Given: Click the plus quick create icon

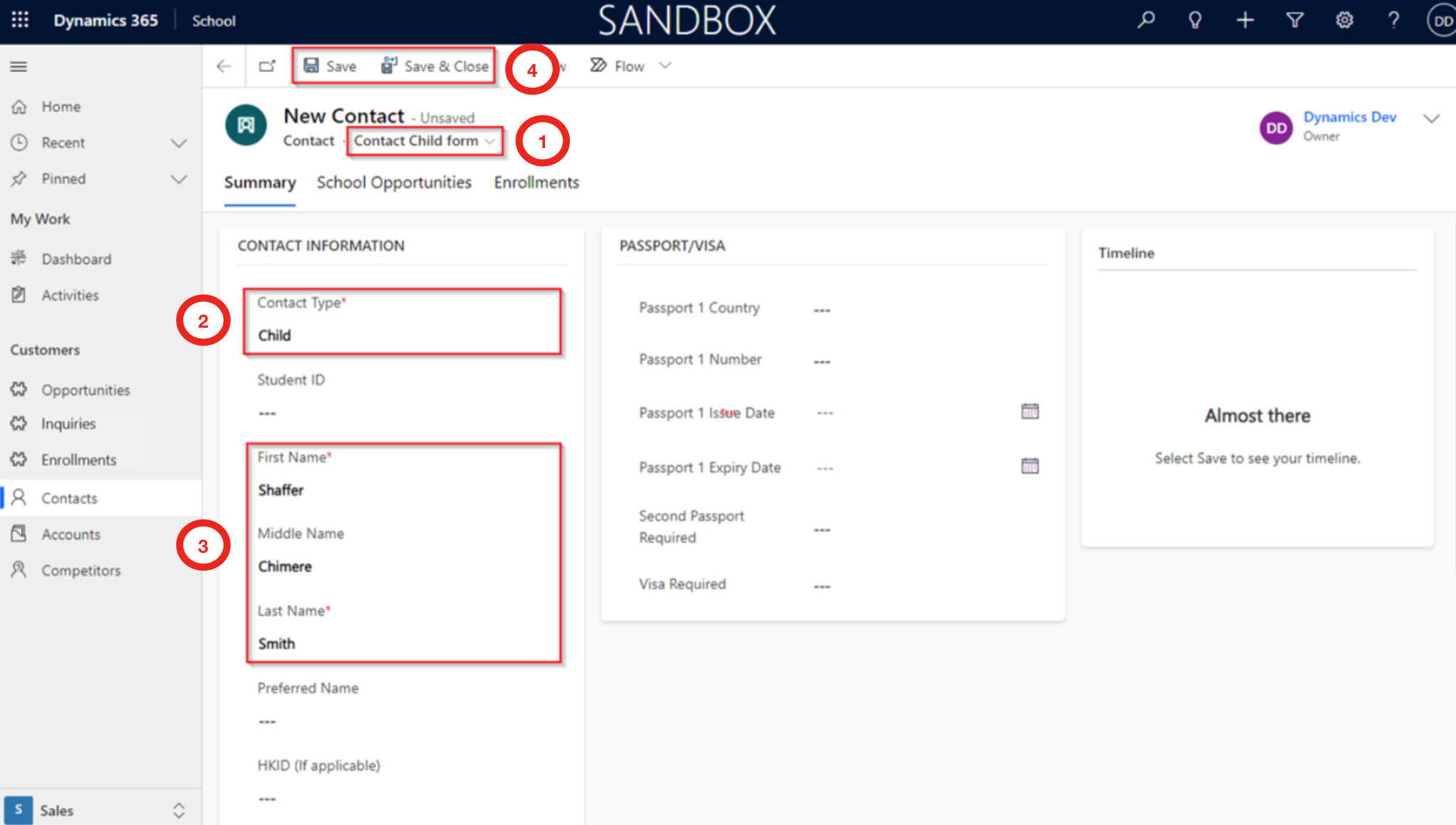Looking at the screenshot, I should pos(1245,20).
